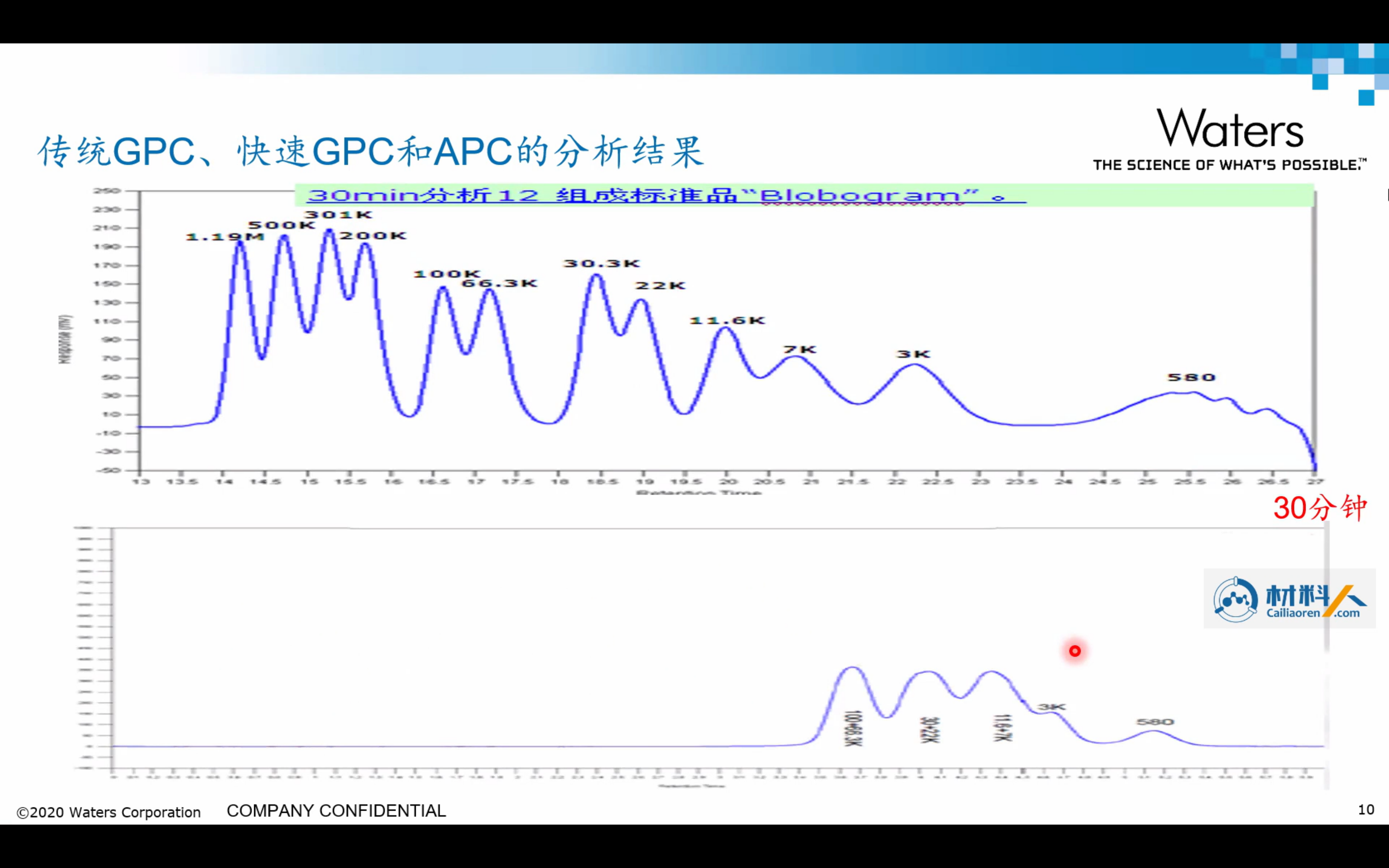Click the Waters logo
This screenshot has width=1389, height=868.
(x=1229, y=128)
